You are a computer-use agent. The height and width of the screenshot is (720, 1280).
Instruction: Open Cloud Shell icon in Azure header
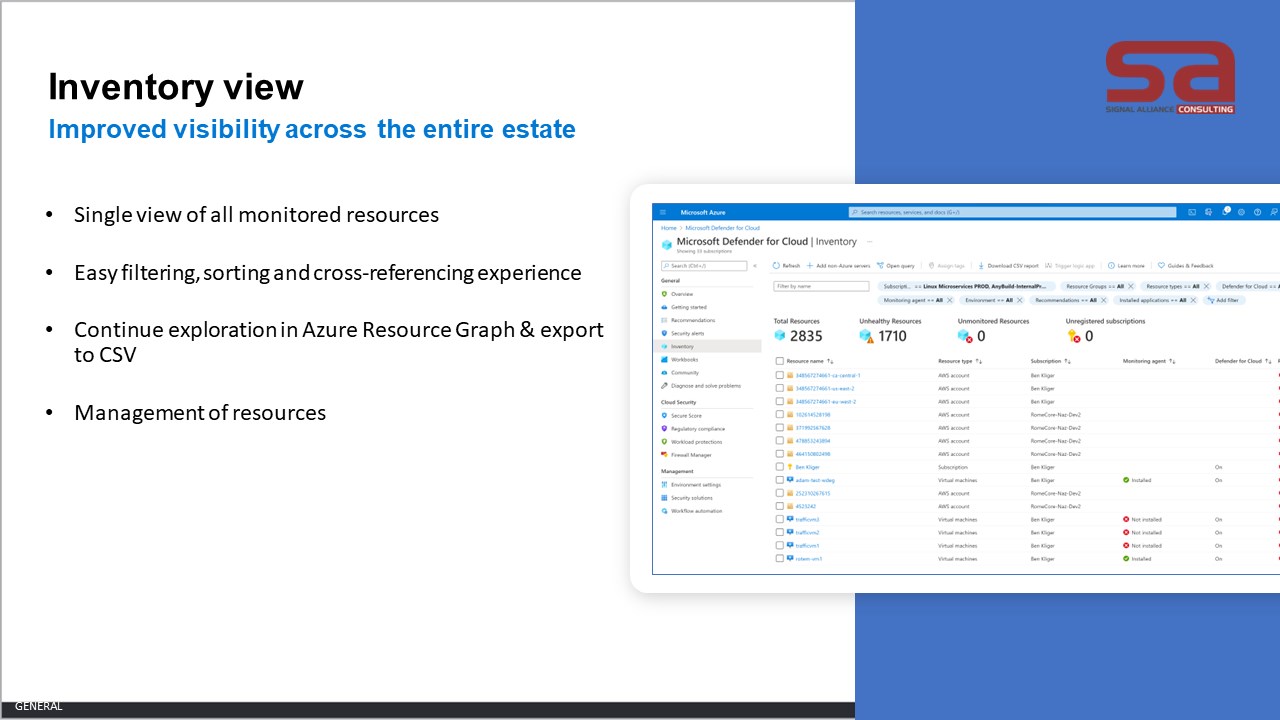coord(1192,212)
